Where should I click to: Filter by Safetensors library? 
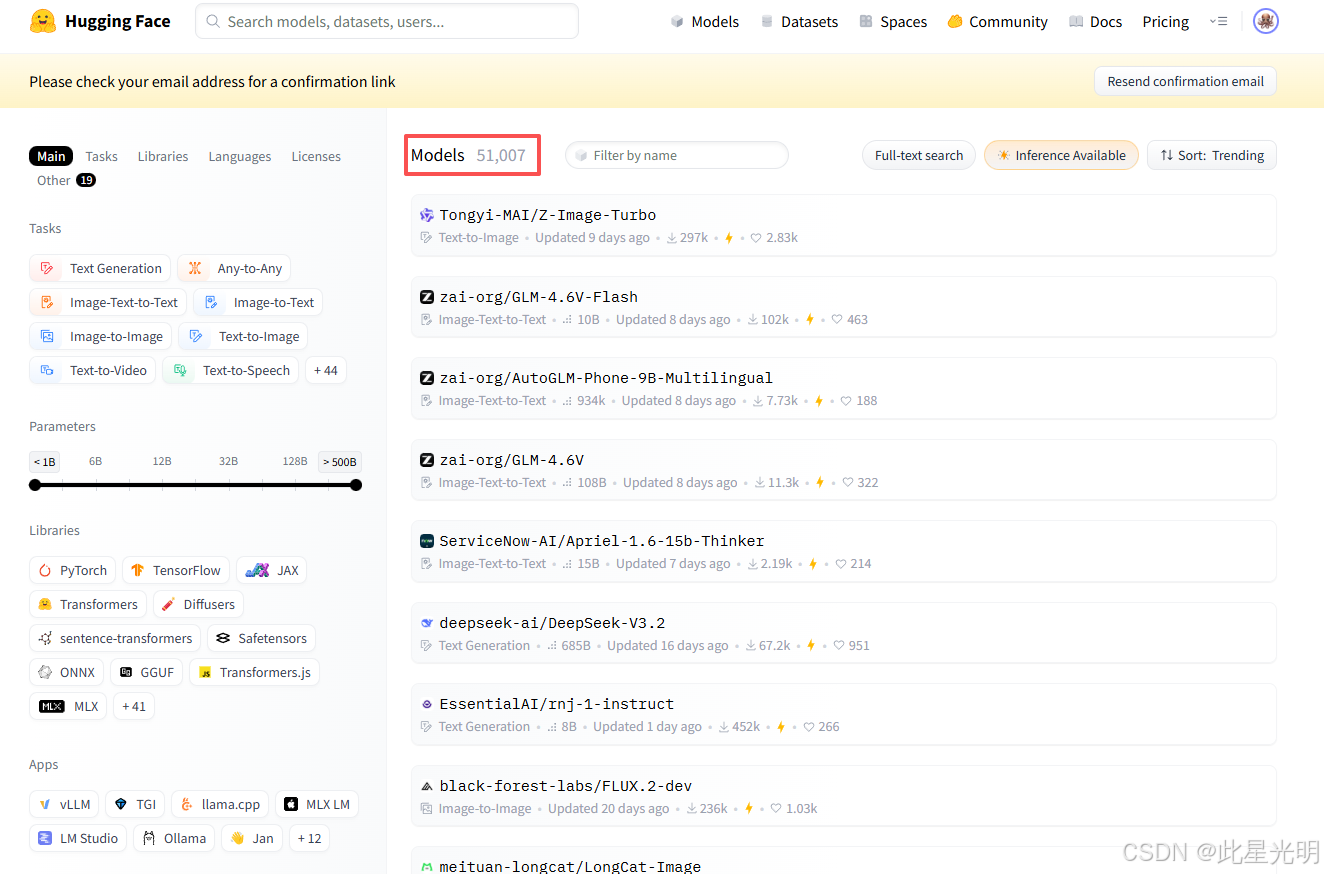[262, 638]
